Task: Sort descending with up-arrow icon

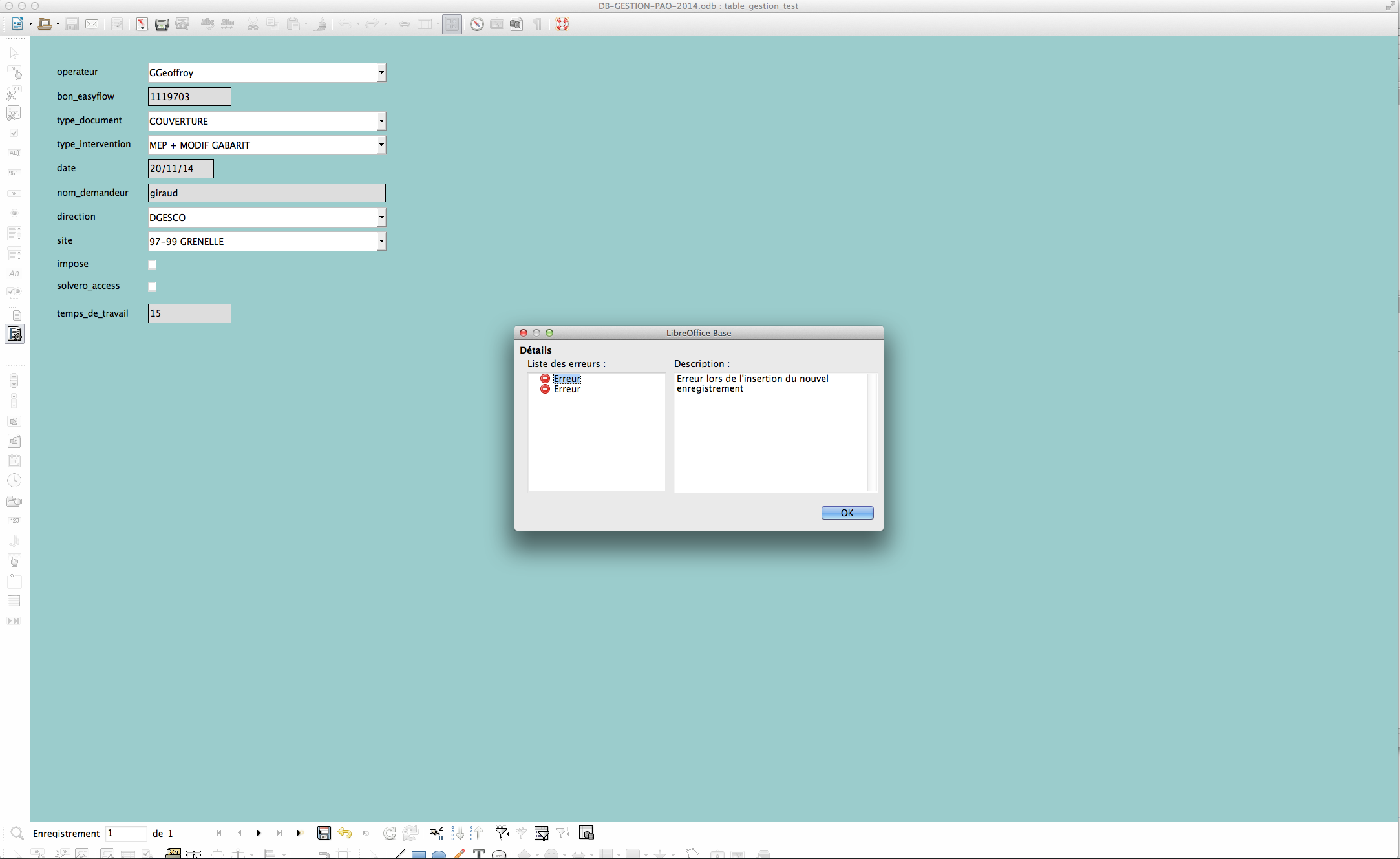Action: 477,833
